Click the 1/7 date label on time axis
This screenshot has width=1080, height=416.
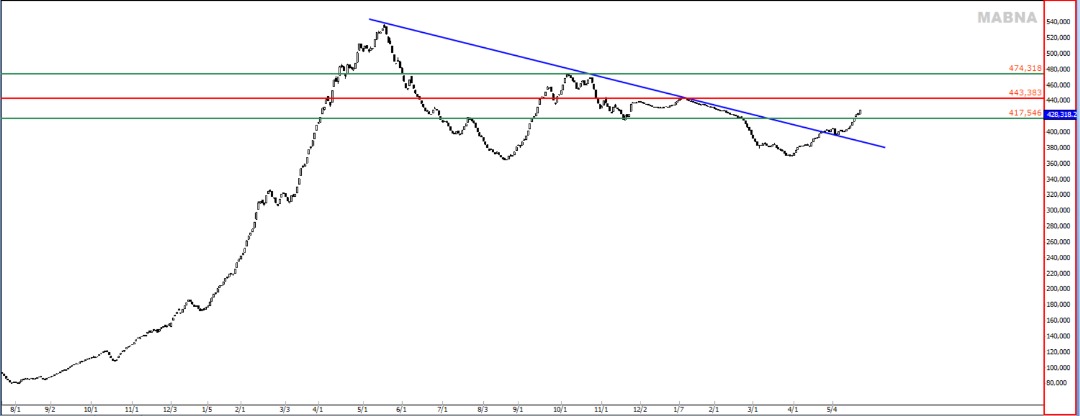pos(679,409)
